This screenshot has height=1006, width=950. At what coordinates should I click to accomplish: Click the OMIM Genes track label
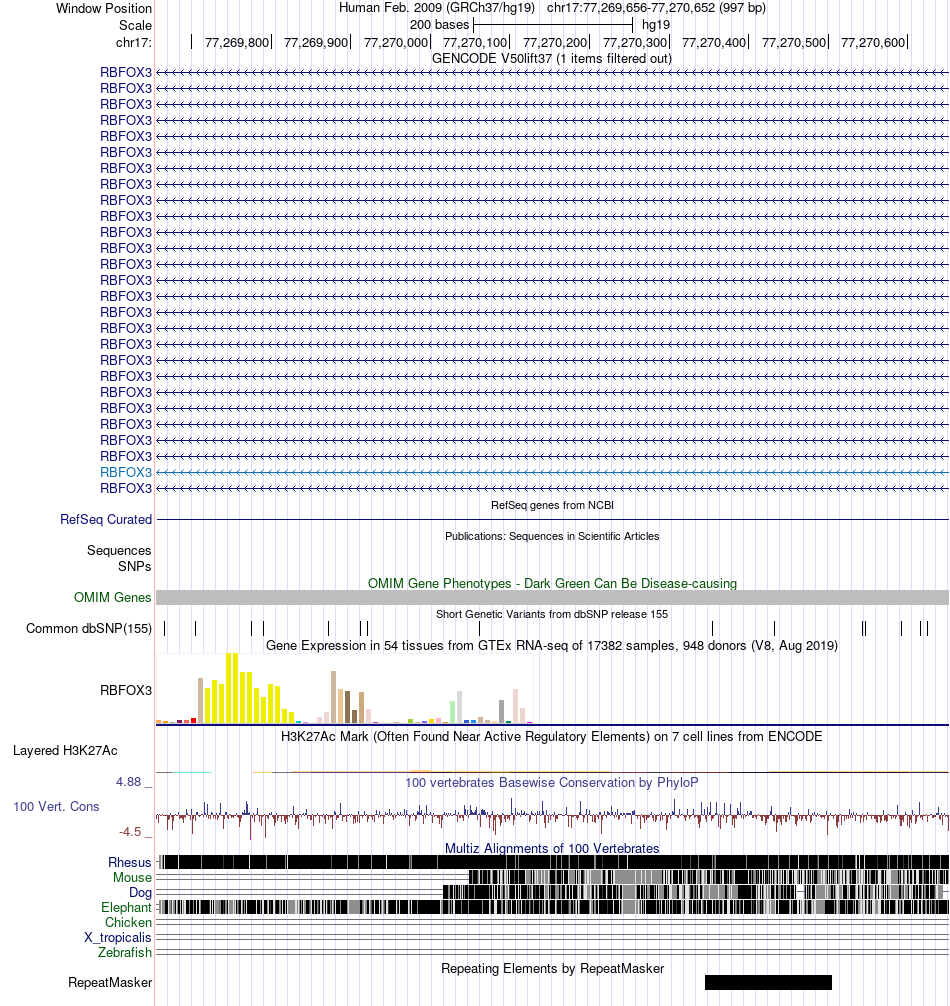click(112, 597)
